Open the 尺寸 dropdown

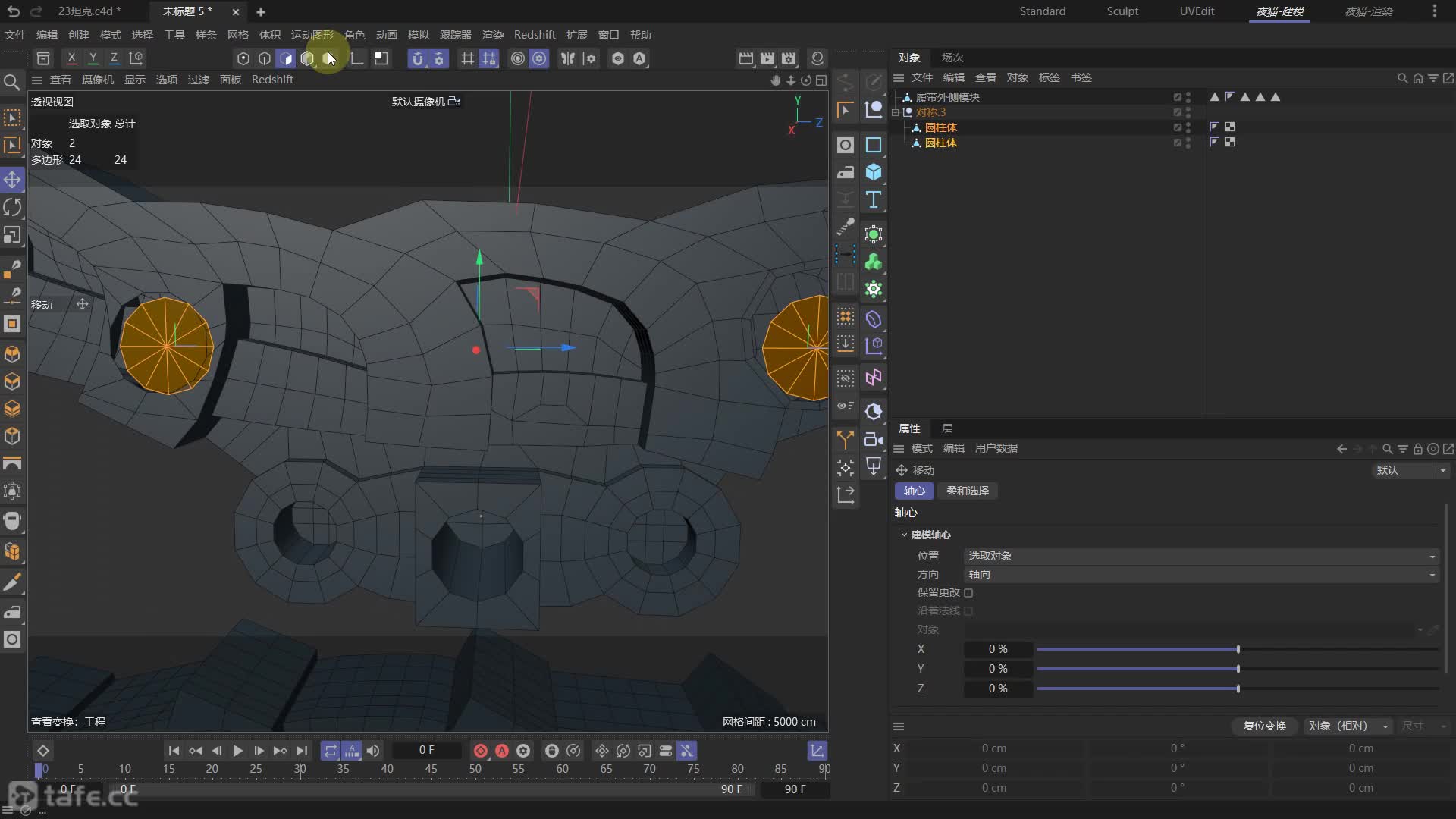[x=1423, y=726]
